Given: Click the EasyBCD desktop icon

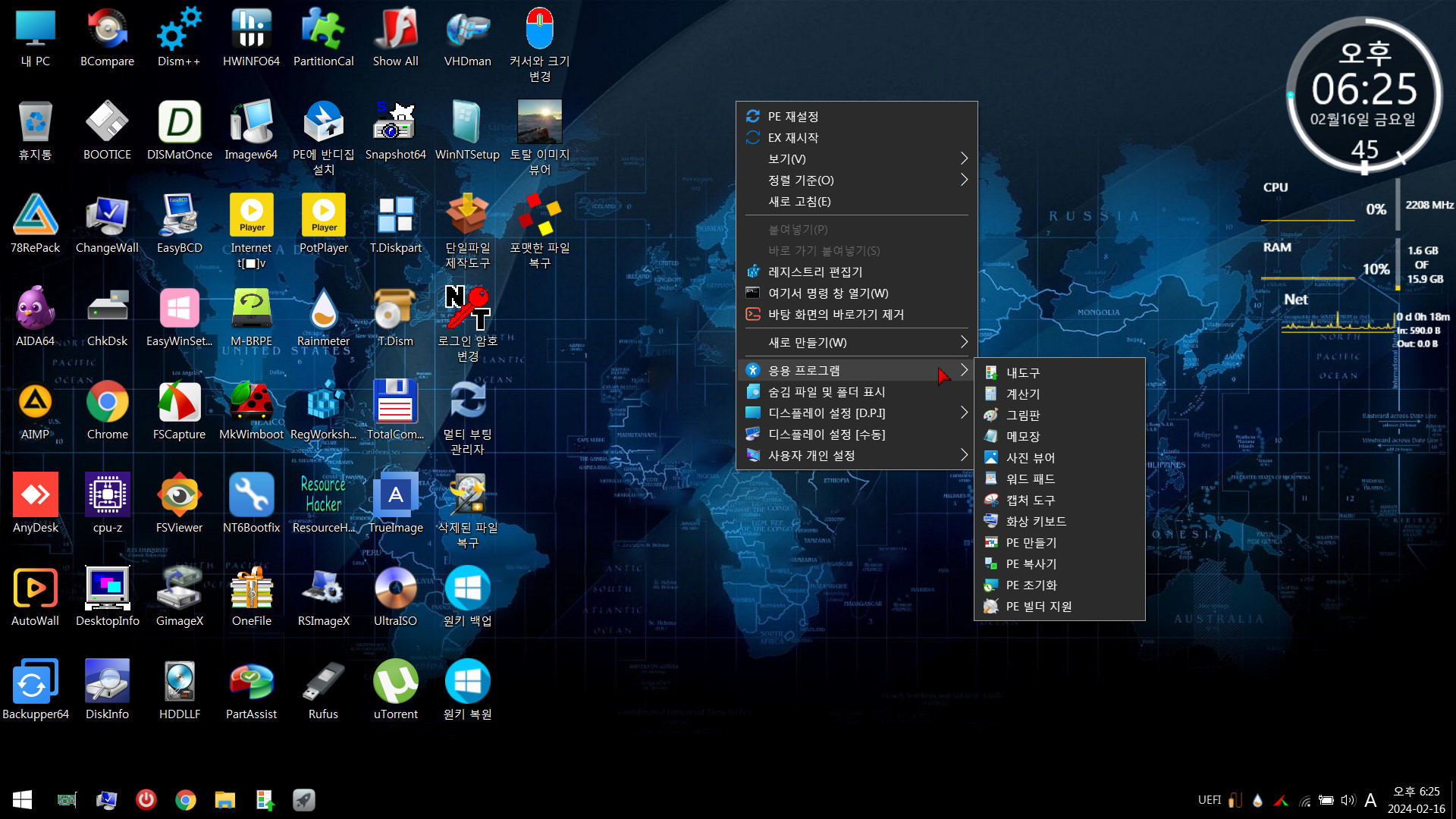Looking at the screenshot, I should pos(179,224).
